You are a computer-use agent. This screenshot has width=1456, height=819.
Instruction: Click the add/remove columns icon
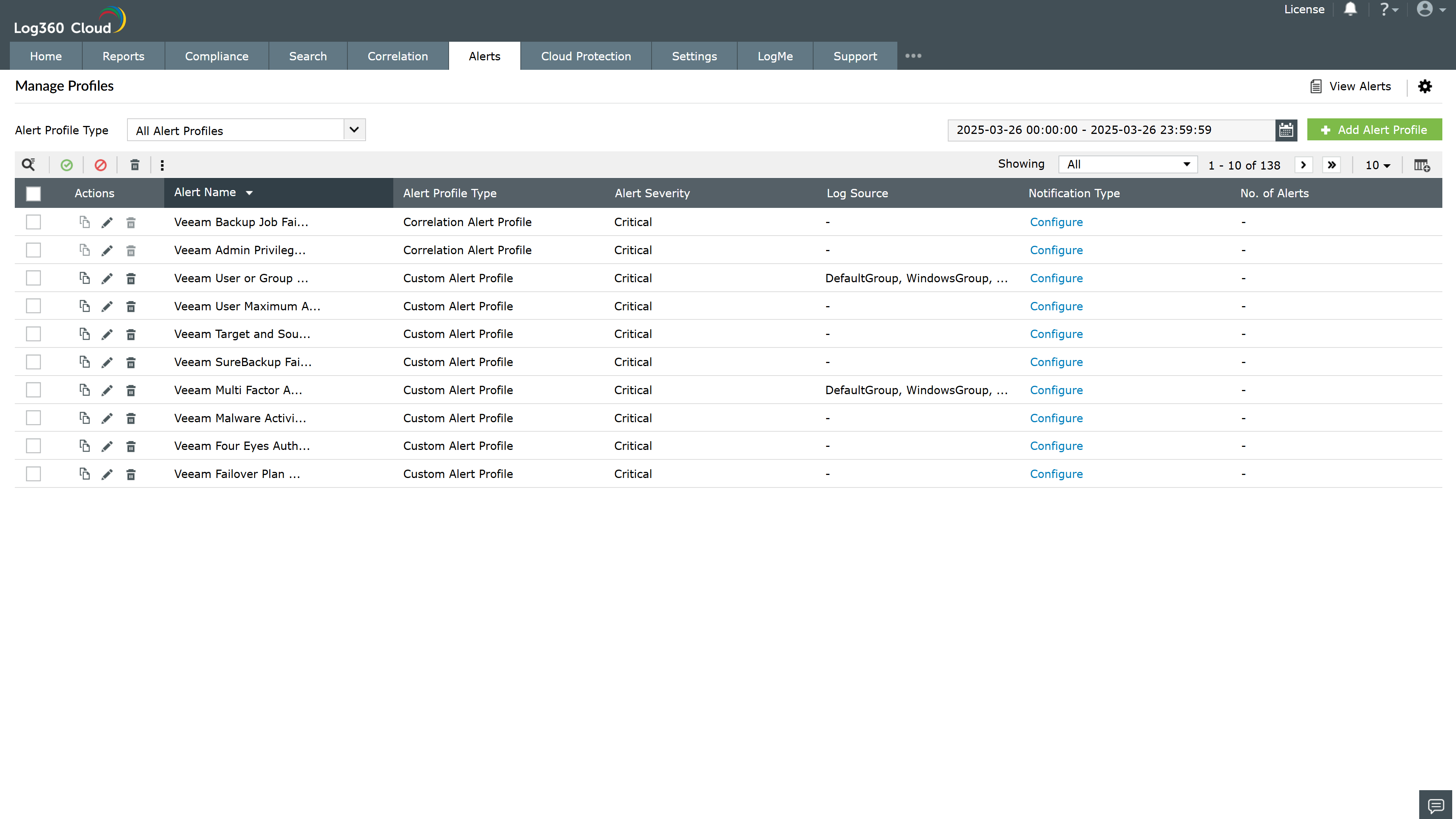click(1421, 165)
